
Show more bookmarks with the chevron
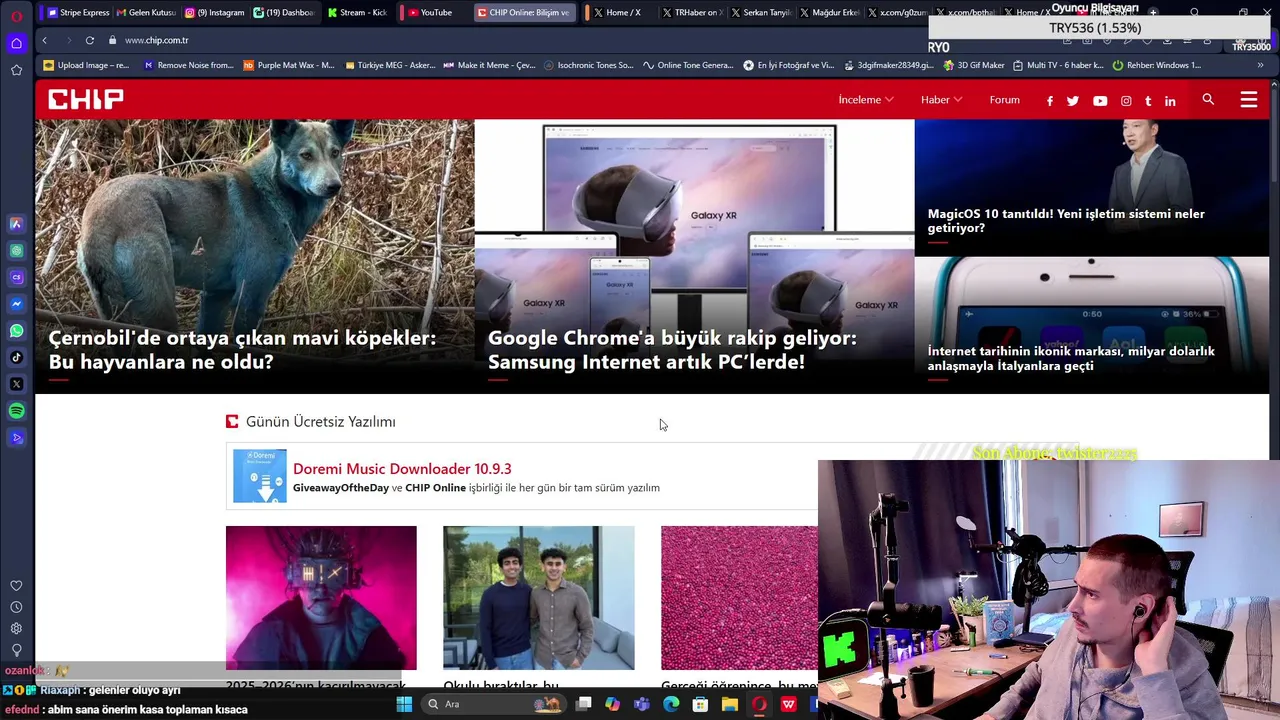point(1260,65)
